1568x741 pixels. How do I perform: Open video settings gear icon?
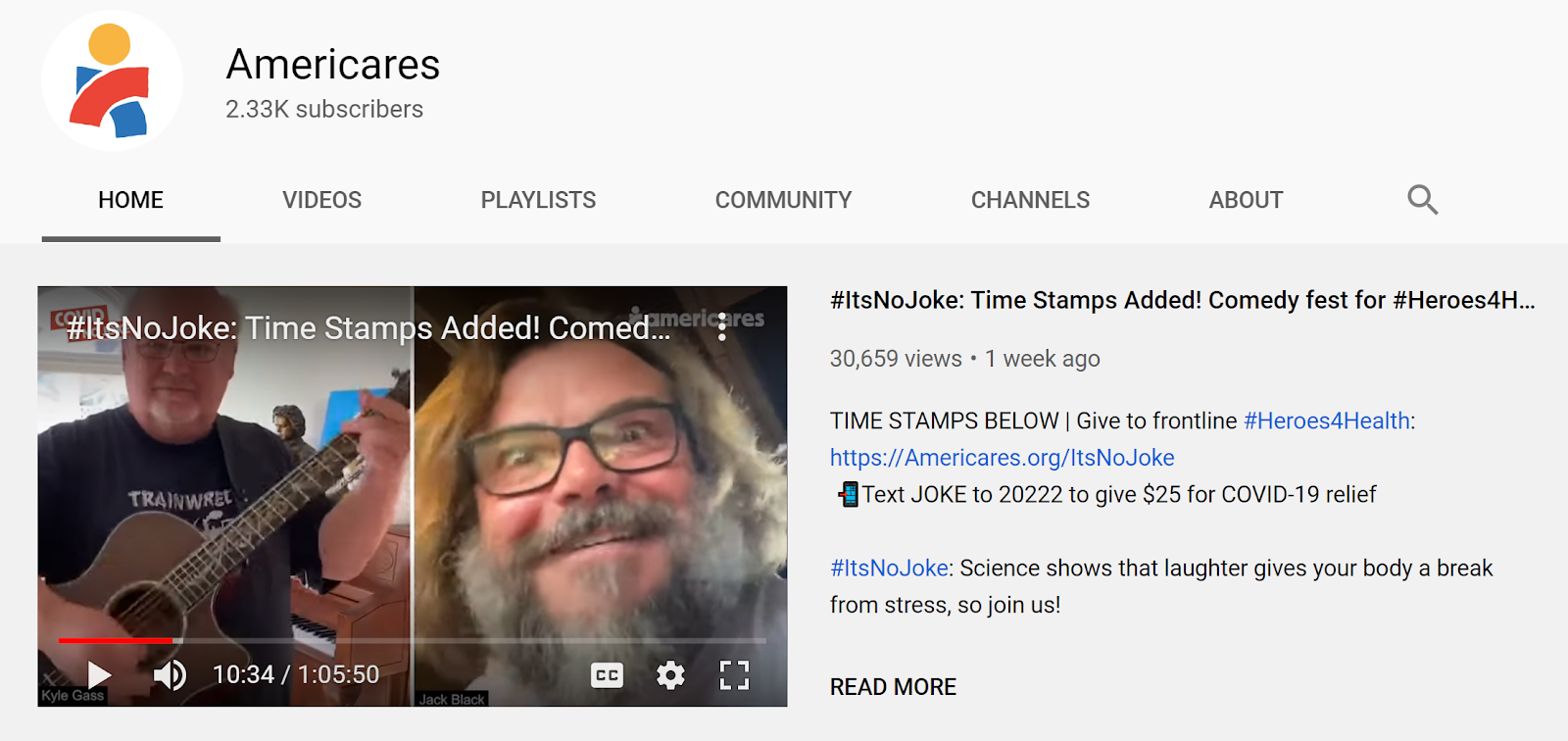670,675
